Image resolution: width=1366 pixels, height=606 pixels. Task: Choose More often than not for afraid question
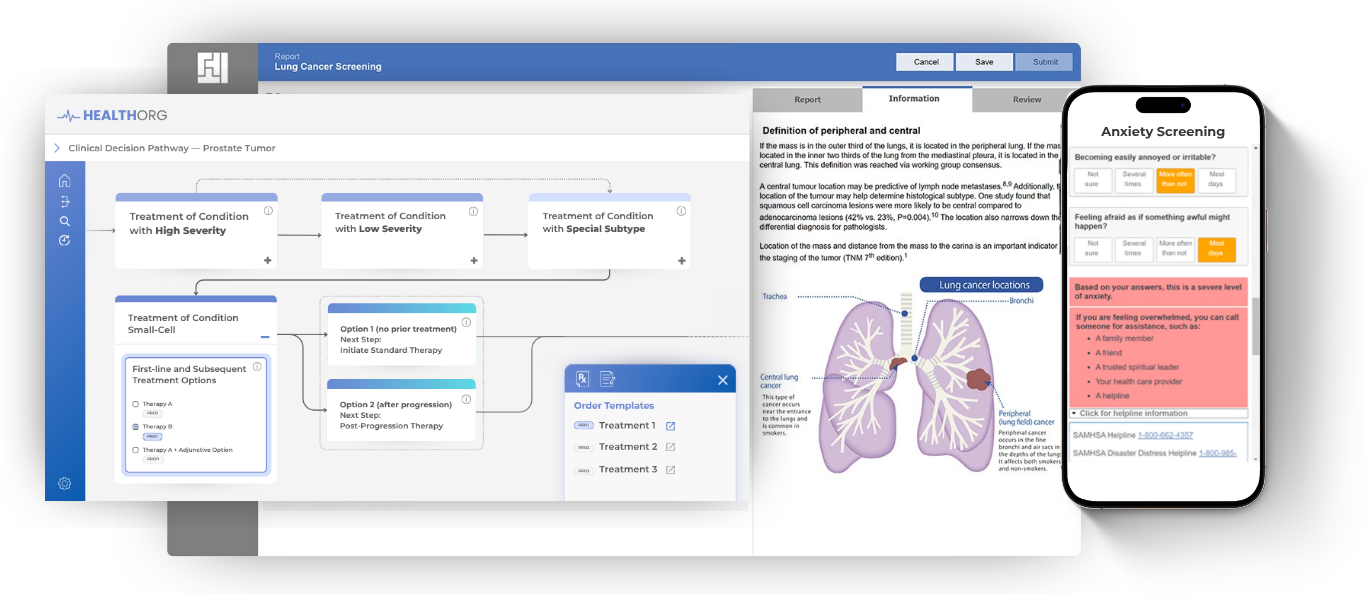point(1175,248)
